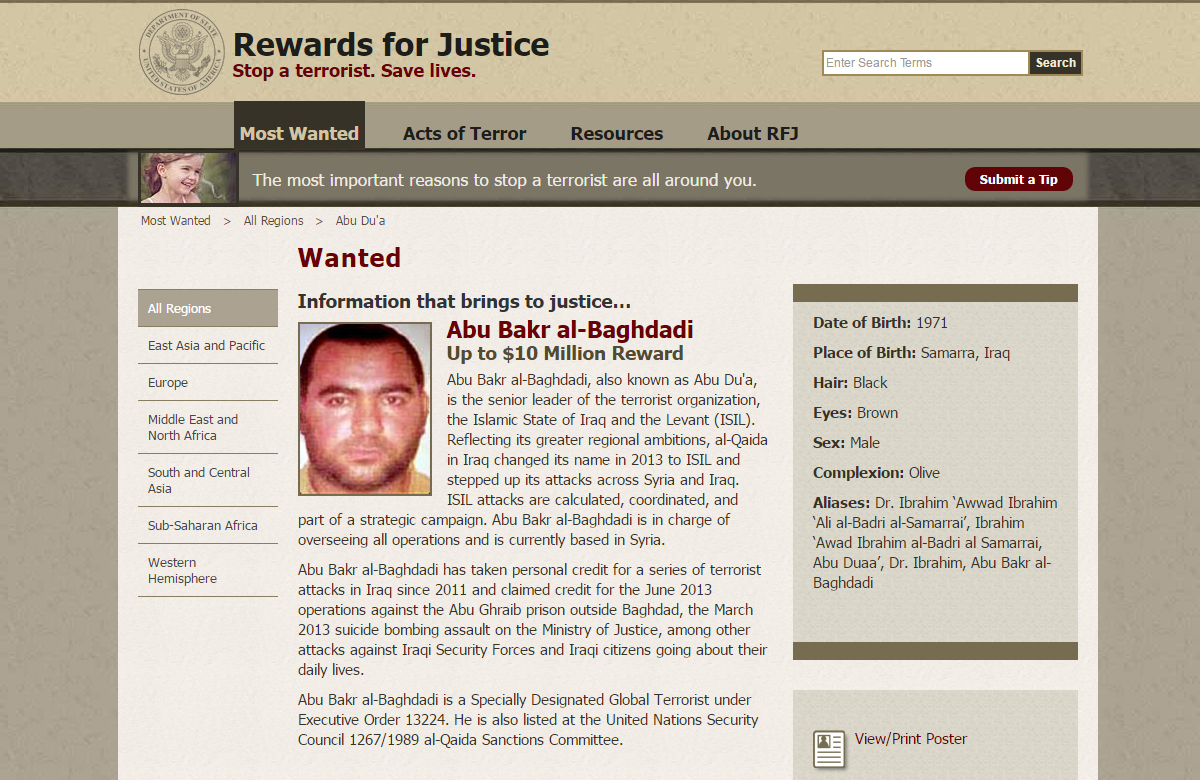Select Middle East and North Africa region
This screenshot has height=780, width=1200.
click(x=208, y=427)
